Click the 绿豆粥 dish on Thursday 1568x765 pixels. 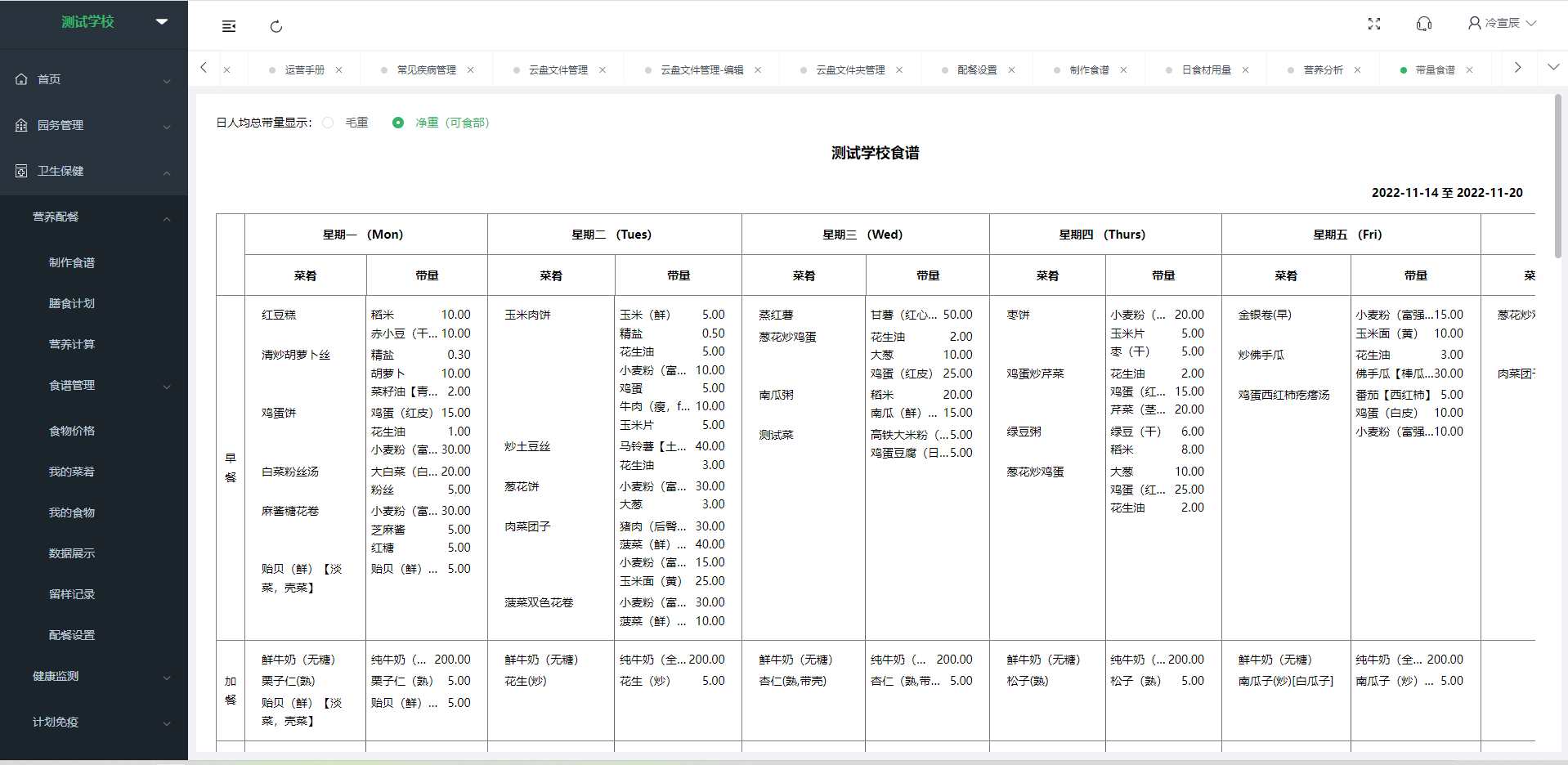(1024, 432)
